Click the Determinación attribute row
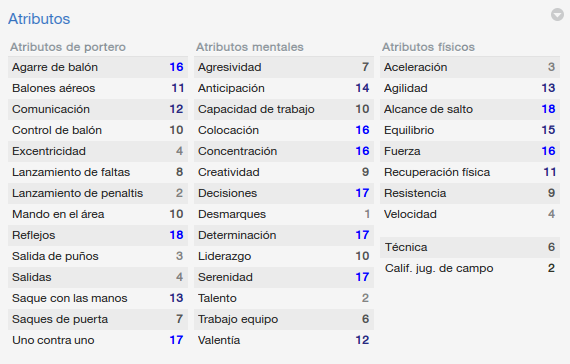Image resolution: width=570 pixels, height=364 pixels. click(x=284, y=235)
